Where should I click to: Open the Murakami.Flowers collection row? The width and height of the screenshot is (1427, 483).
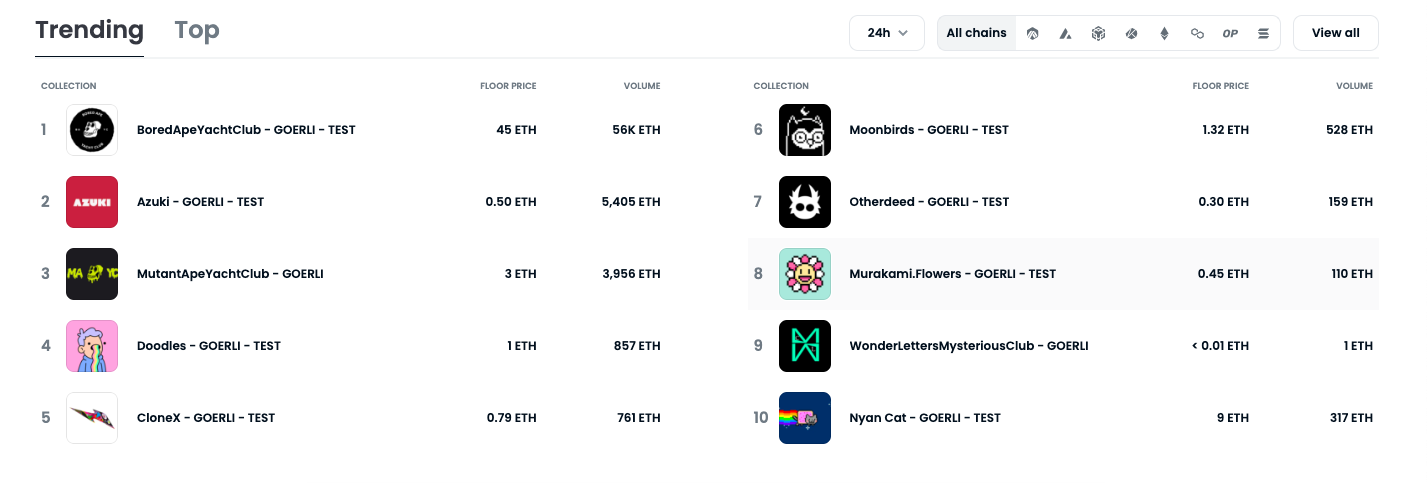(952, 274)
